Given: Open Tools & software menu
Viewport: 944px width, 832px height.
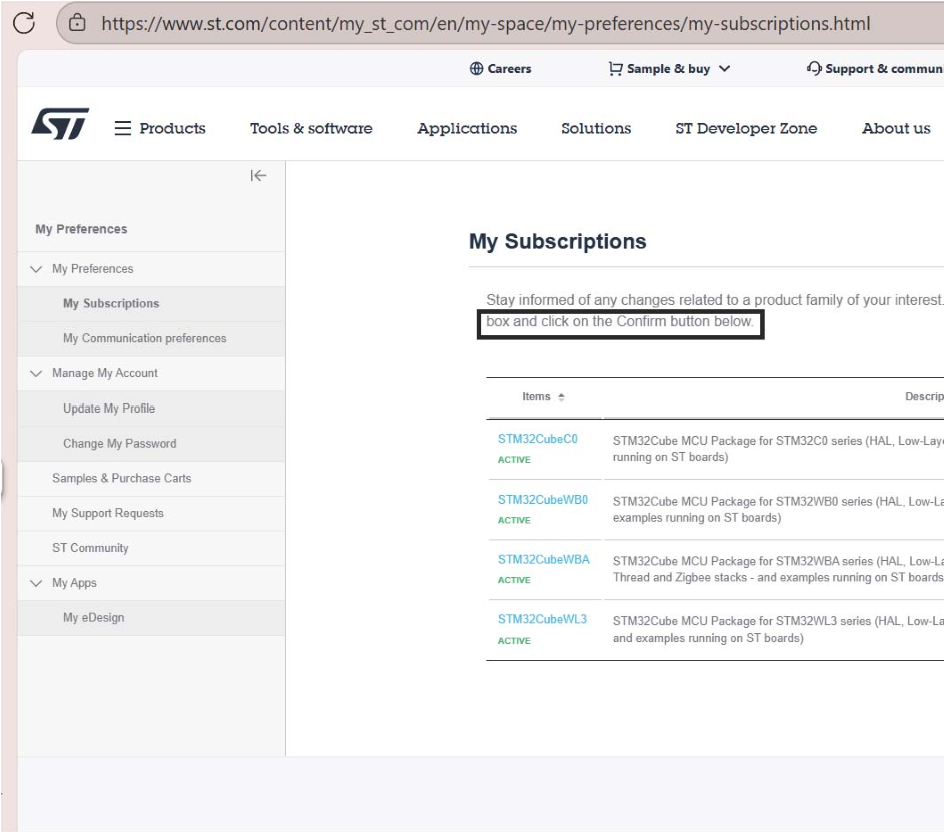Looking at the screenshot, I should click(311, 128).
